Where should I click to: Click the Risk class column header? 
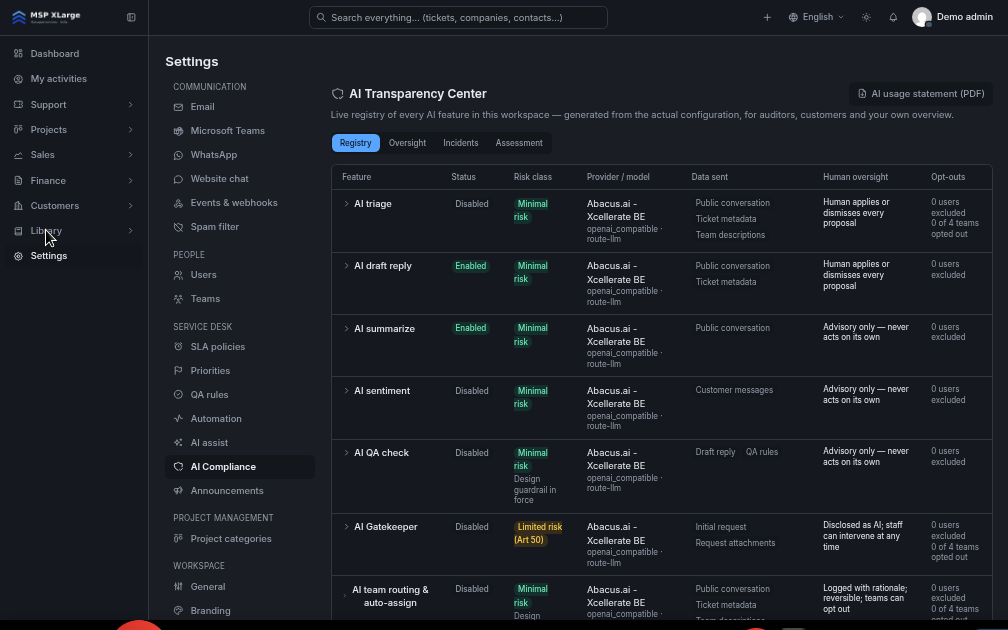532,177
